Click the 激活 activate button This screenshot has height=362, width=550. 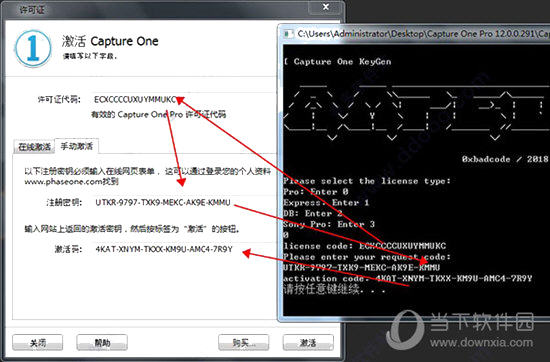click(x=308, y=342)
